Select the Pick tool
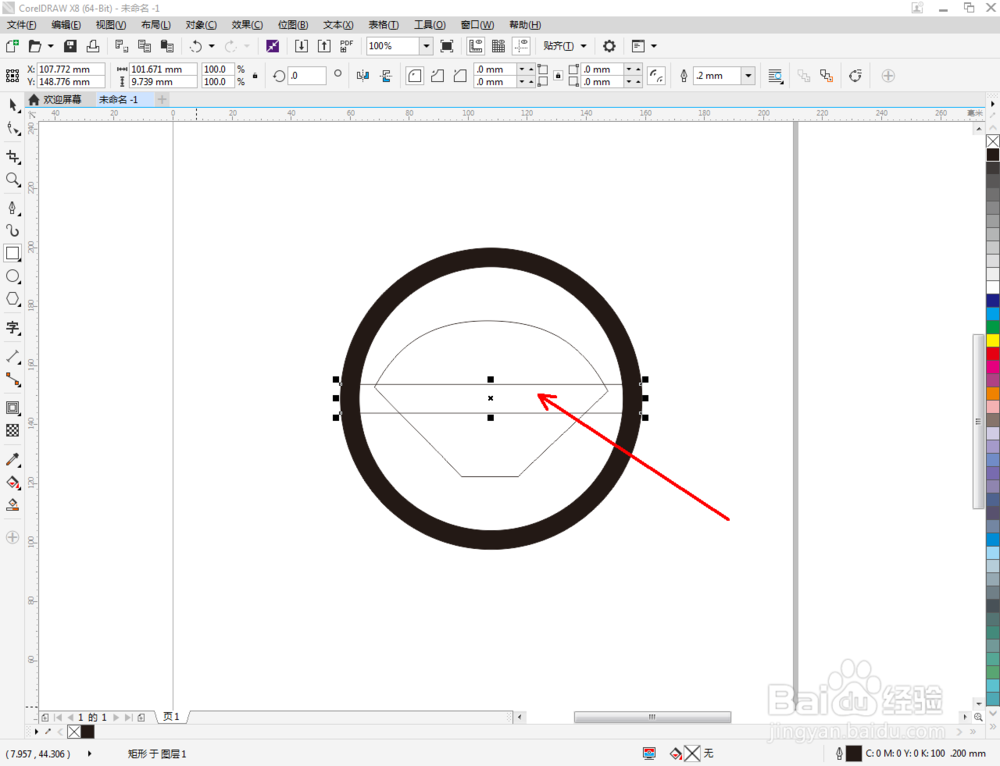Screen dimensions: 1000x766 point(13,105)
